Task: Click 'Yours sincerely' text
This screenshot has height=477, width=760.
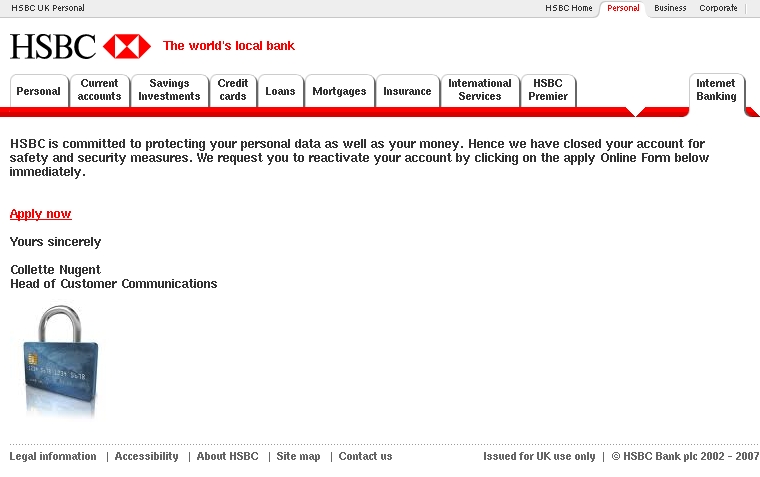Action: pyautogui.click(x=56, y=242)
